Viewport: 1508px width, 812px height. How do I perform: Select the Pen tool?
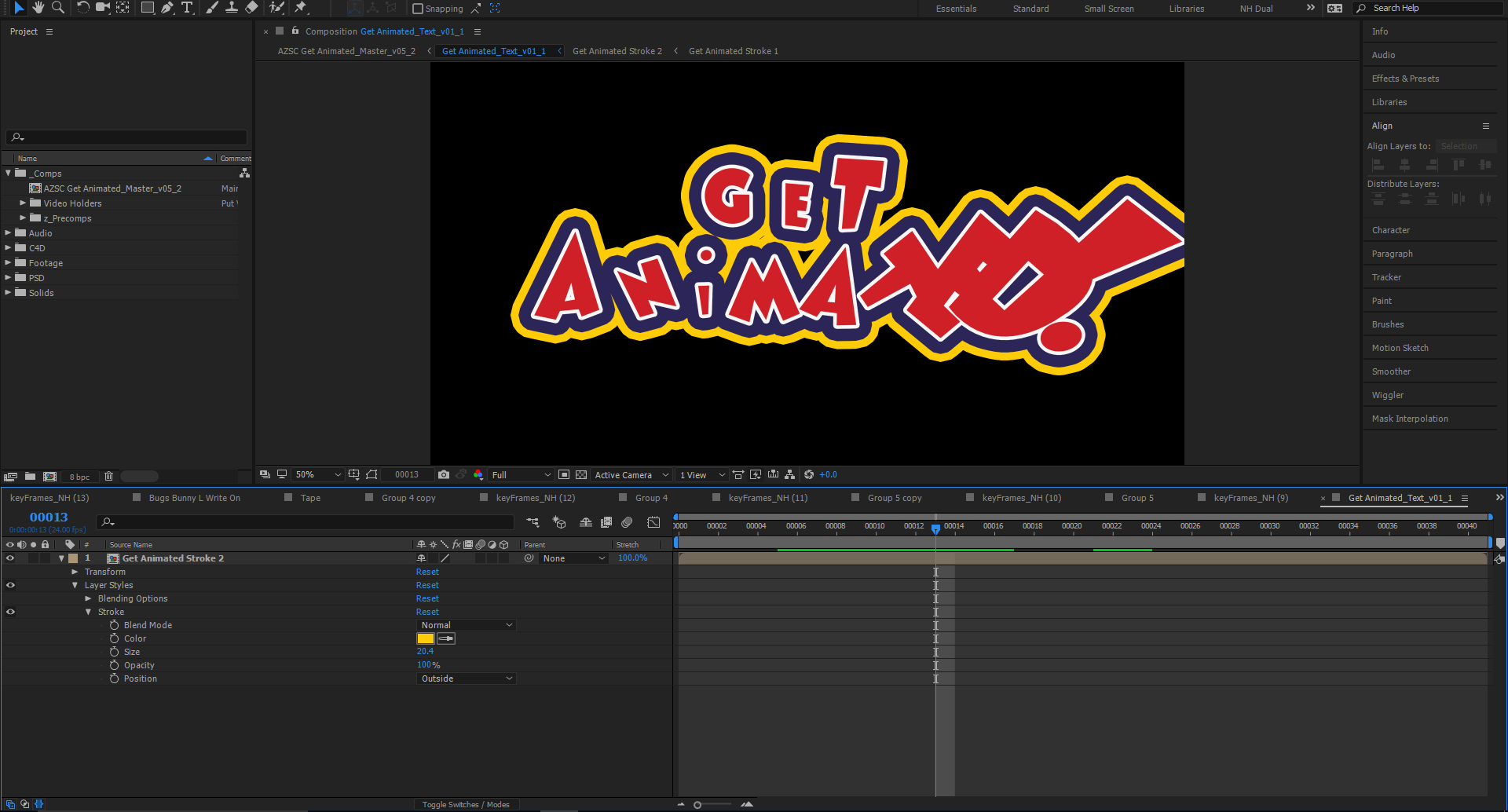pyautogui.click(x=167, y=8)
